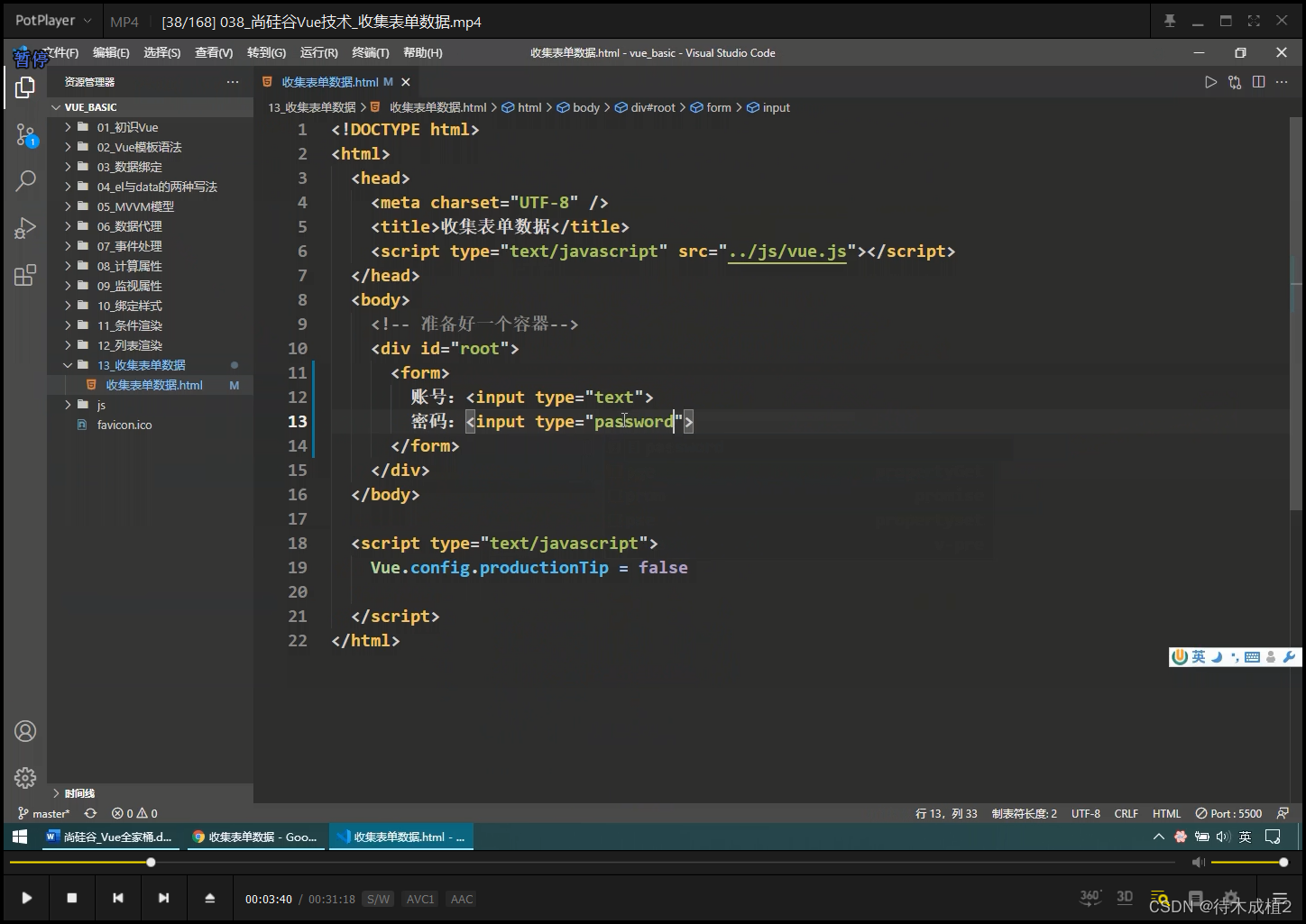Viewport: 1306px width, 924px height.
Task: Open the Manage gear in the activity bar
Action: click(x=25, y=777)
